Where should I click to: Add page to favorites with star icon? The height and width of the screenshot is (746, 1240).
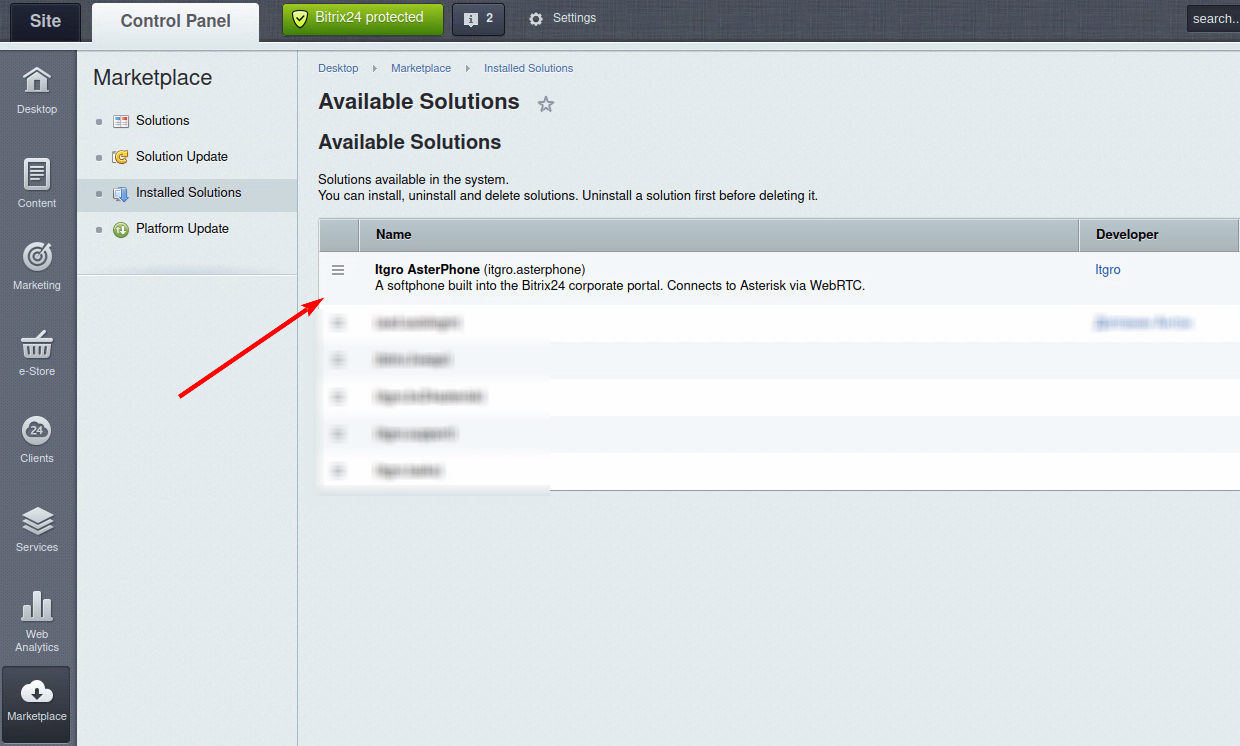coord(546,104)
